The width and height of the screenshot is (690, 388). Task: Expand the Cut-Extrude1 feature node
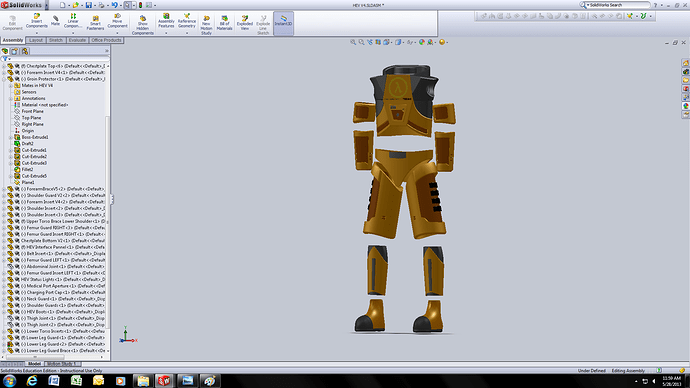pos(11,150)
